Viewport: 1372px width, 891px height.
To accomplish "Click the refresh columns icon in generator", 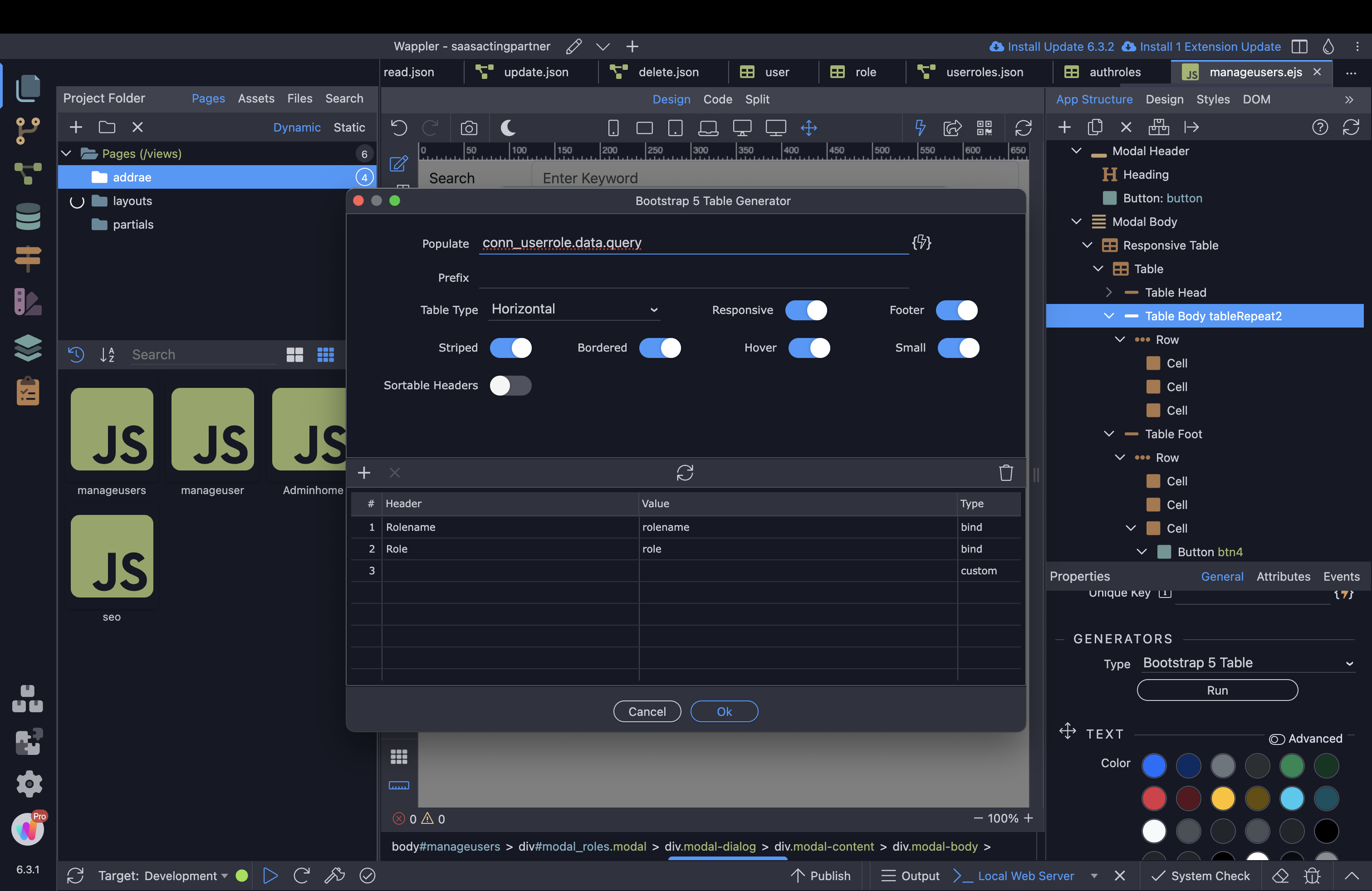I will pyautogui.click(x=684, y=473).
